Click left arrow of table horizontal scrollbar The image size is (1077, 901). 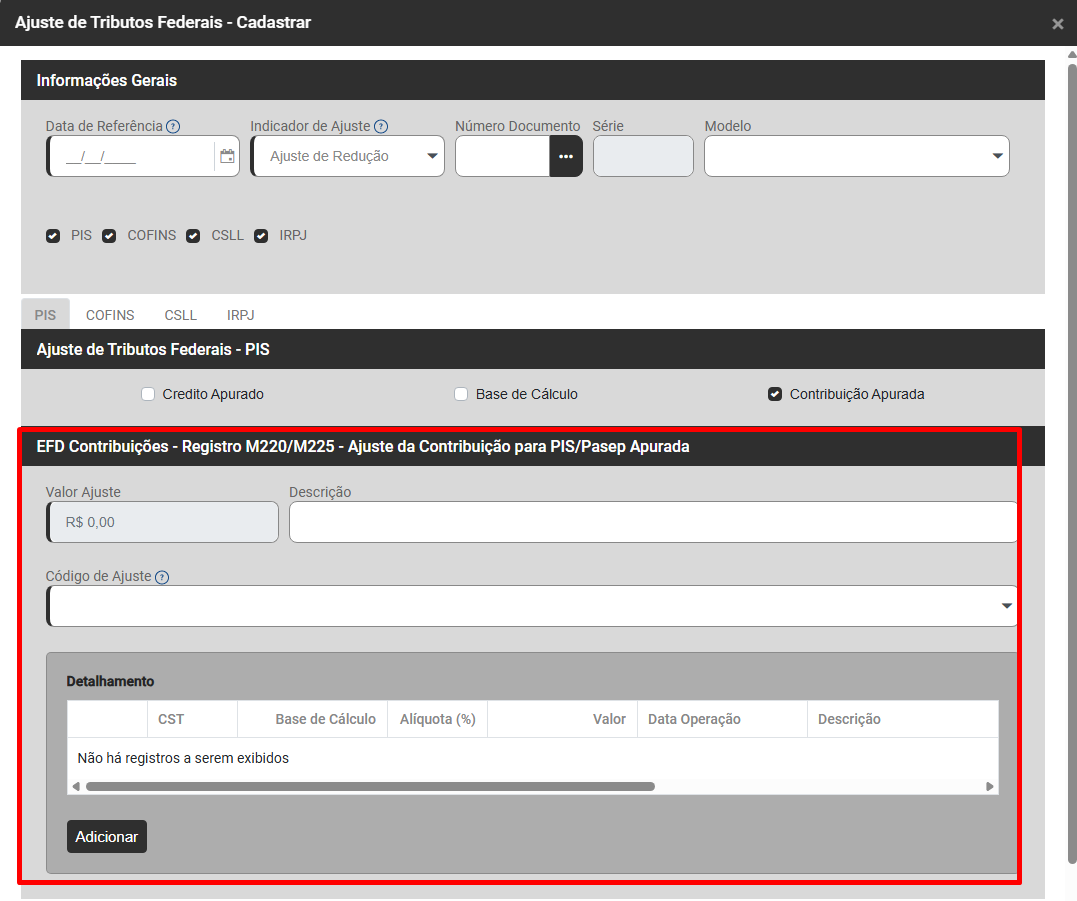tap(76, 786)
